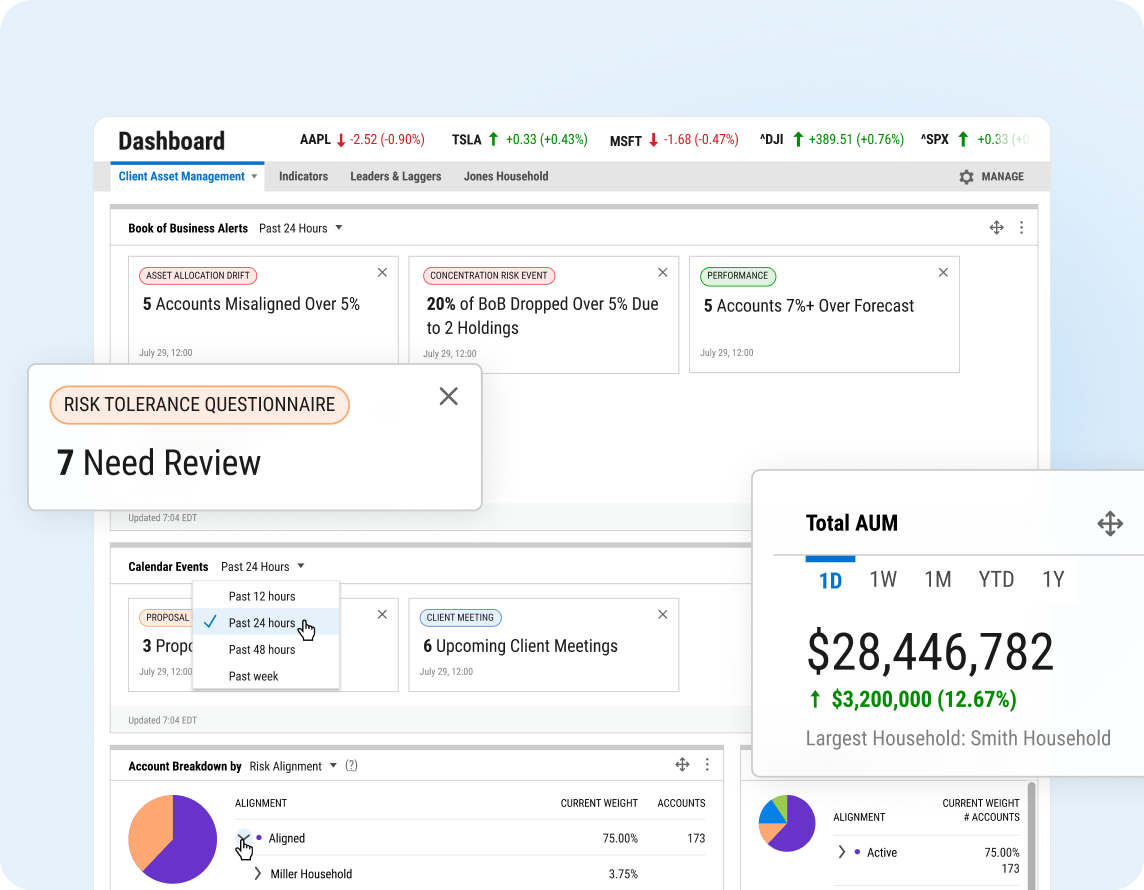The width and height of the screenshot is (1144, 890).
Task: Choose the Past 24 hours option
Action: (x=266, y=622)
